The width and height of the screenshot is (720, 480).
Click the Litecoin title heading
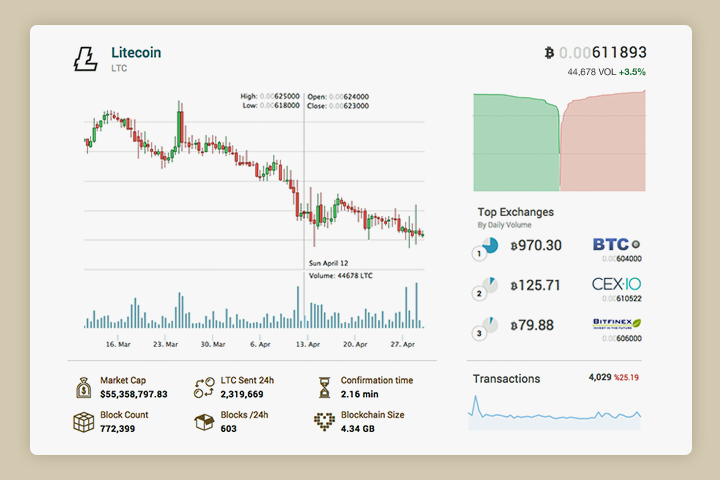136,52
